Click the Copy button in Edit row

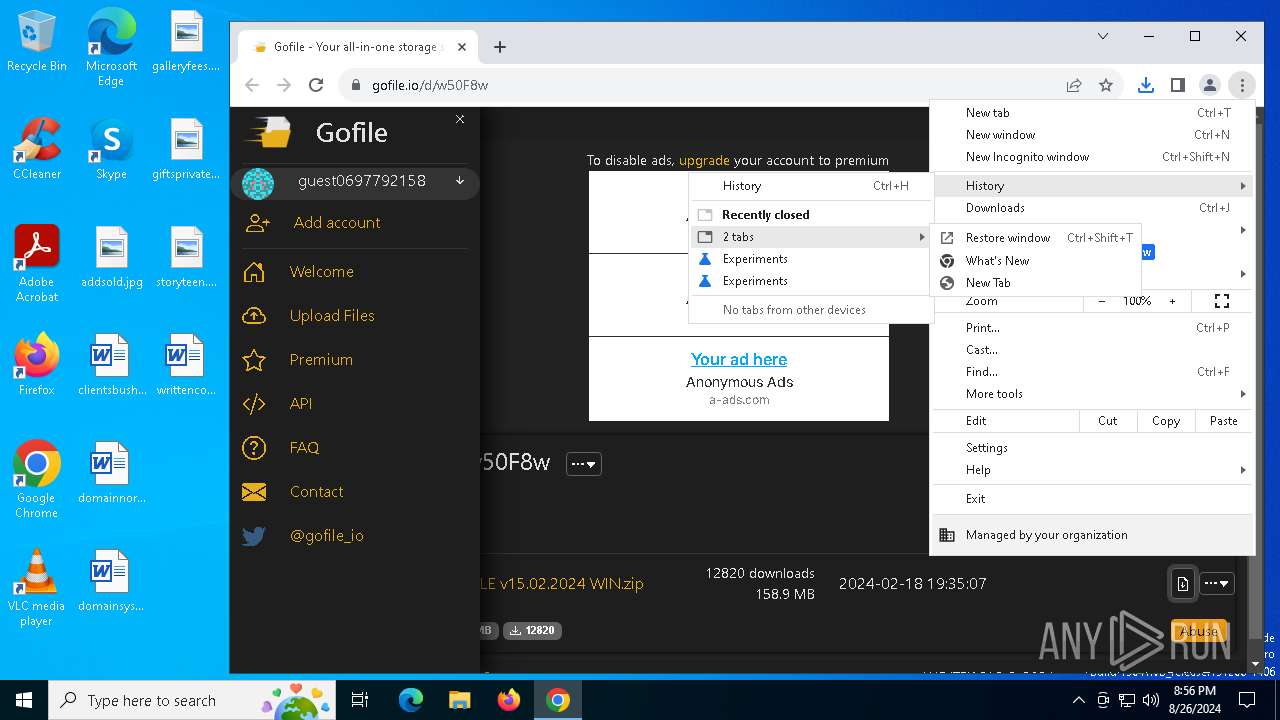point(1166,421)
